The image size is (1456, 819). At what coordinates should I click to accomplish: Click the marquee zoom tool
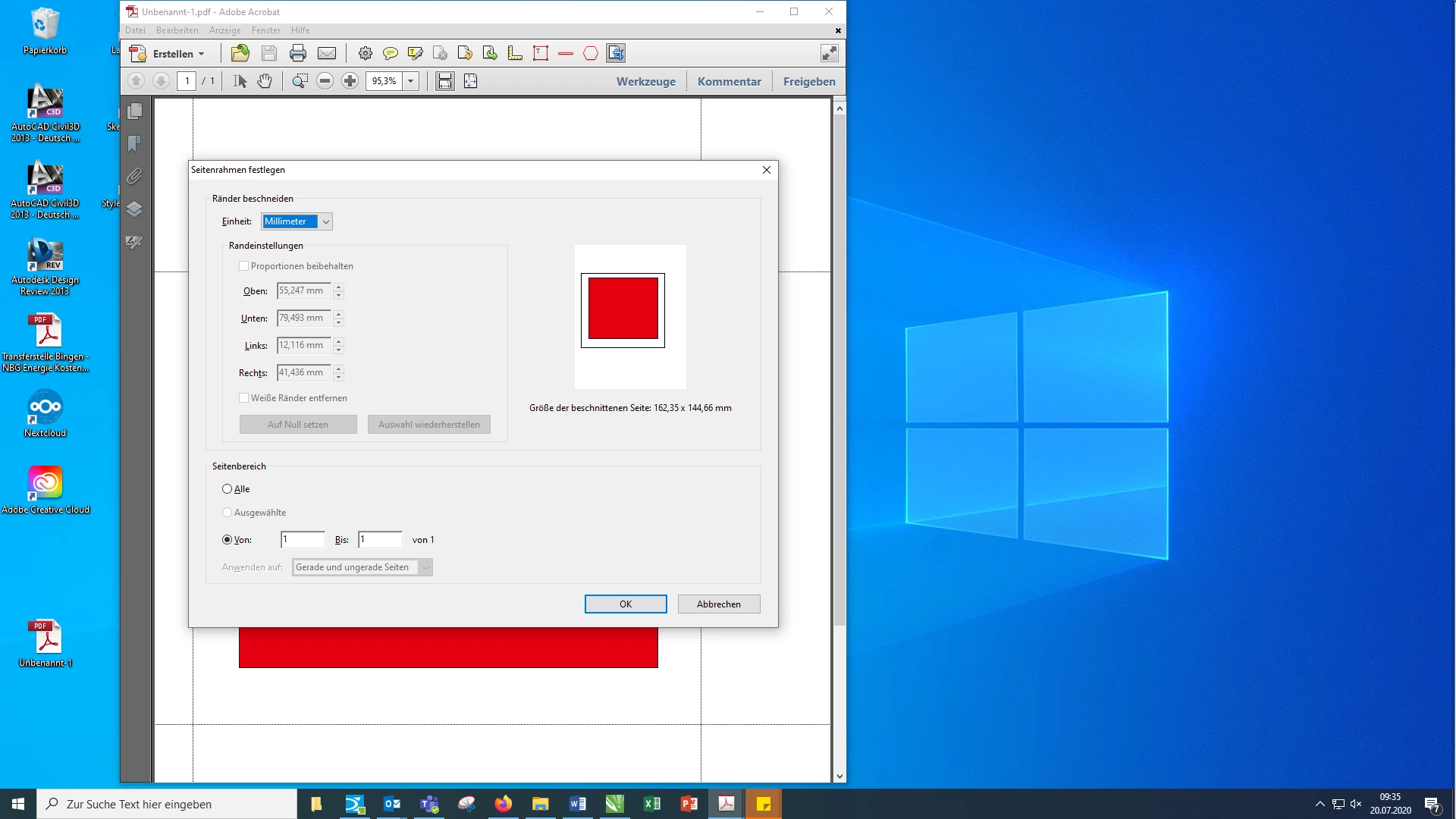pyautogui.click(x=300, y=81)
